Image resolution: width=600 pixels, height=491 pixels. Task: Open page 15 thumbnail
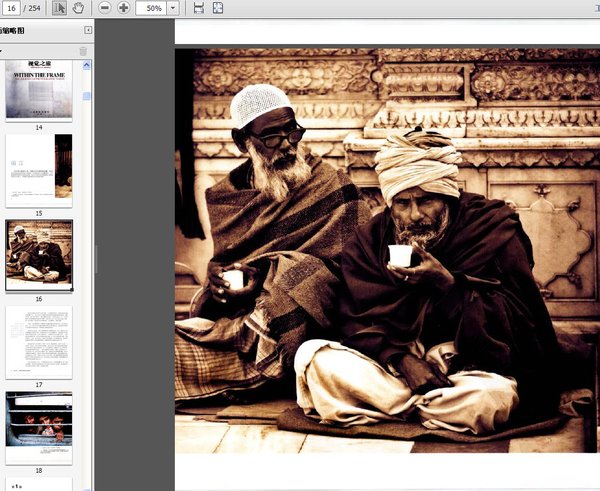(x=39, y=170)
